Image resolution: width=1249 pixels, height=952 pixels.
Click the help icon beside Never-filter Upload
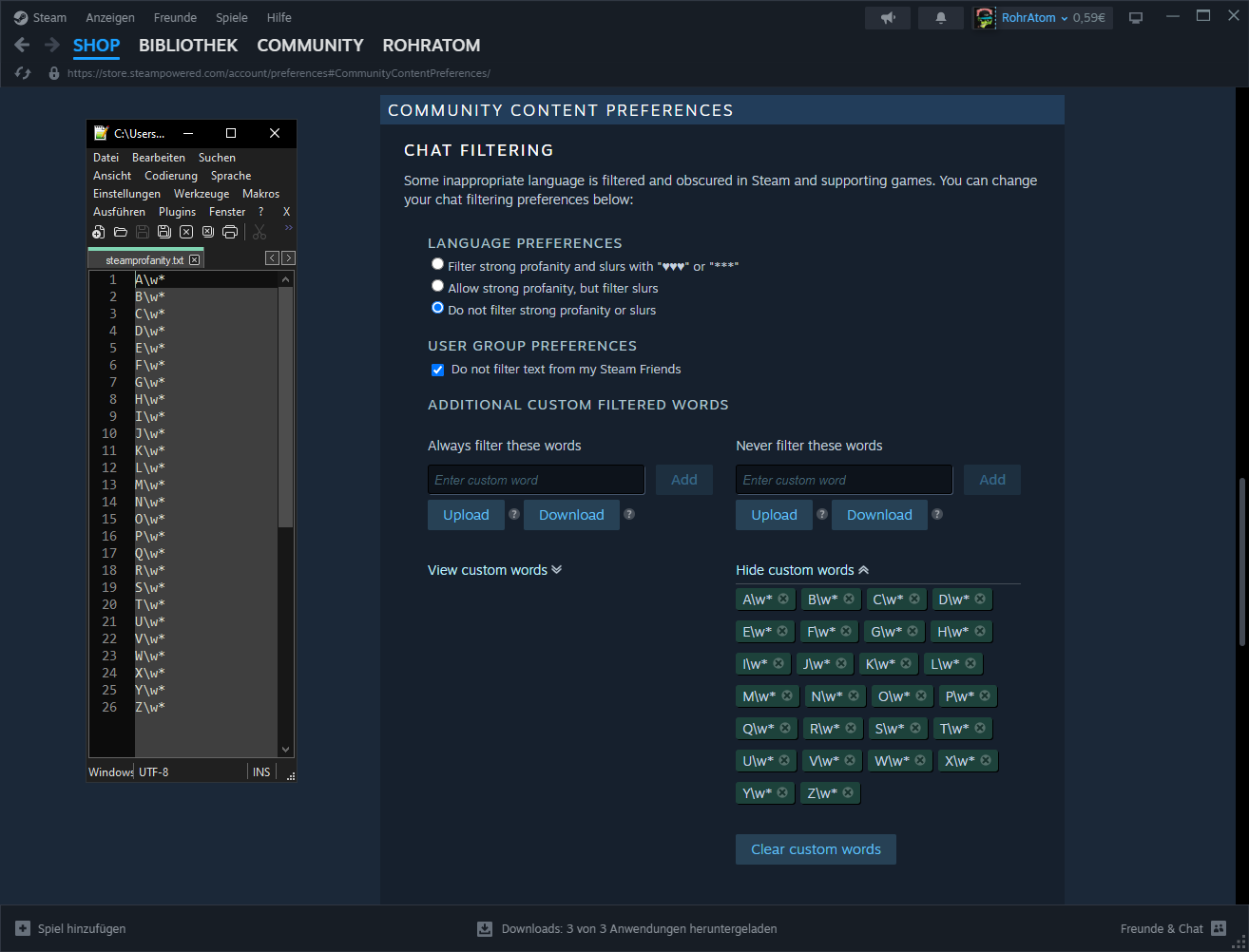(822, 514)
